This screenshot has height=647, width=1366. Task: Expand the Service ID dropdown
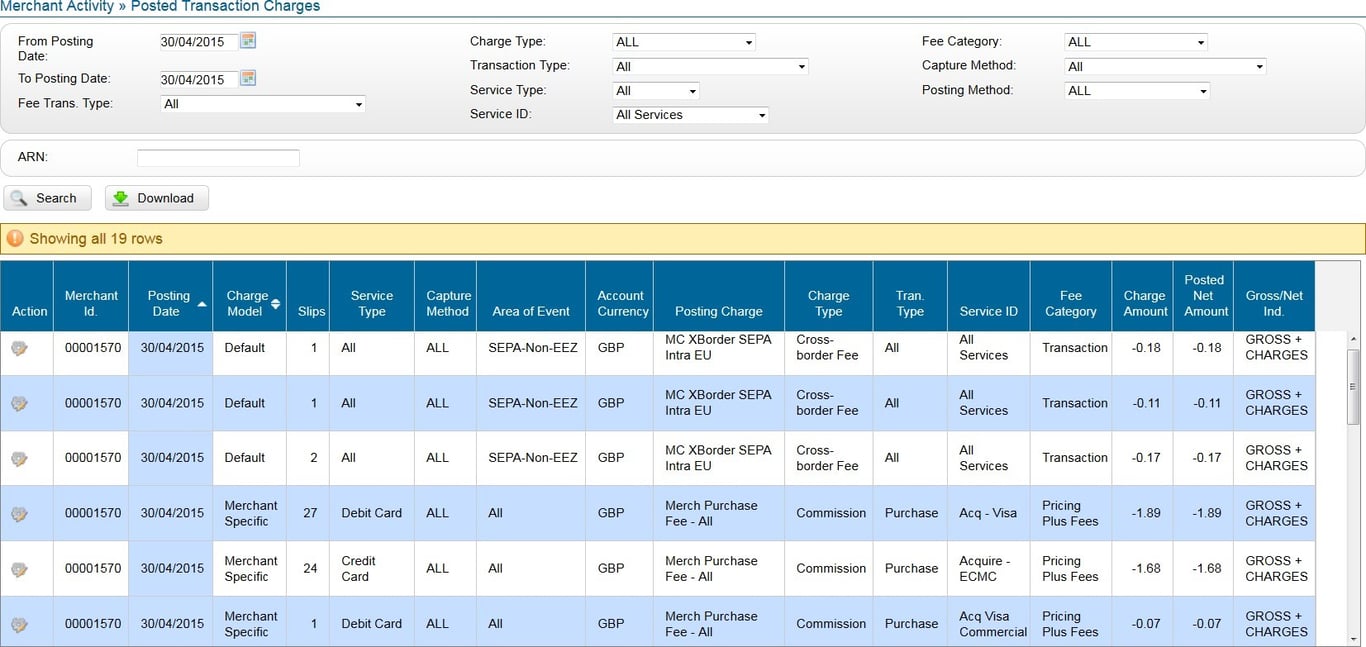coord(690,115)
